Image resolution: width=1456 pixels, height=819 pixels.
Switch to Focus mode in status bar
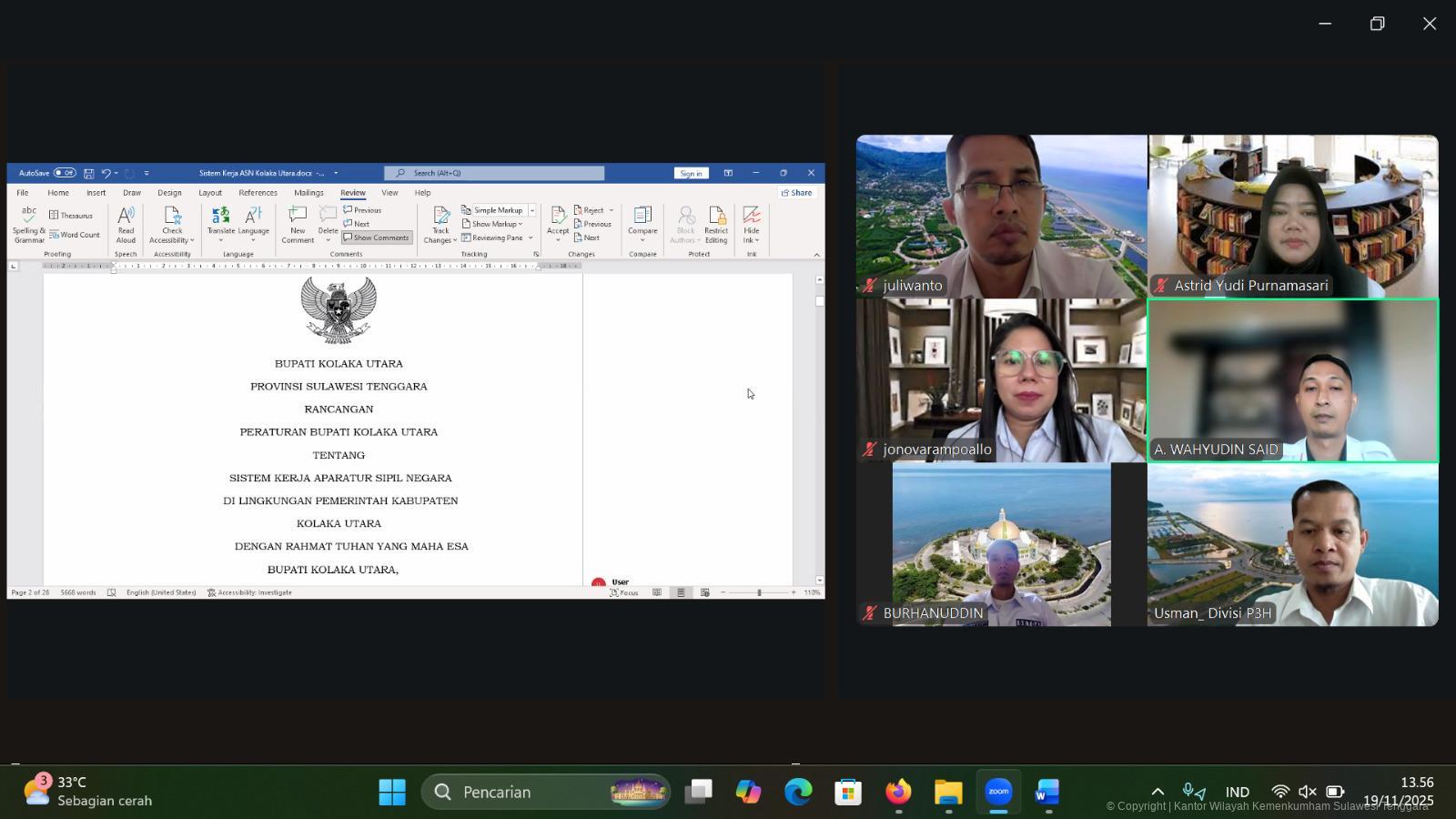[x=624, y=592]
